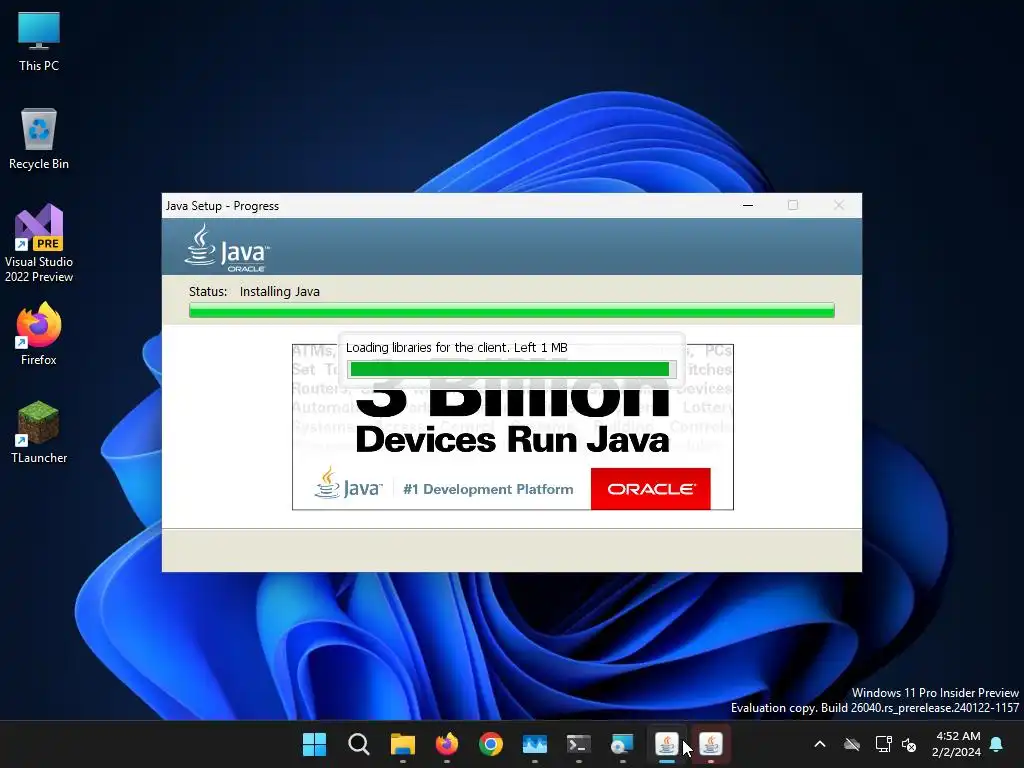Select the TLauncher desktop shortcut
This screenshot has width=1024, height=768.
pyautogui.click(x=39, y=432)
